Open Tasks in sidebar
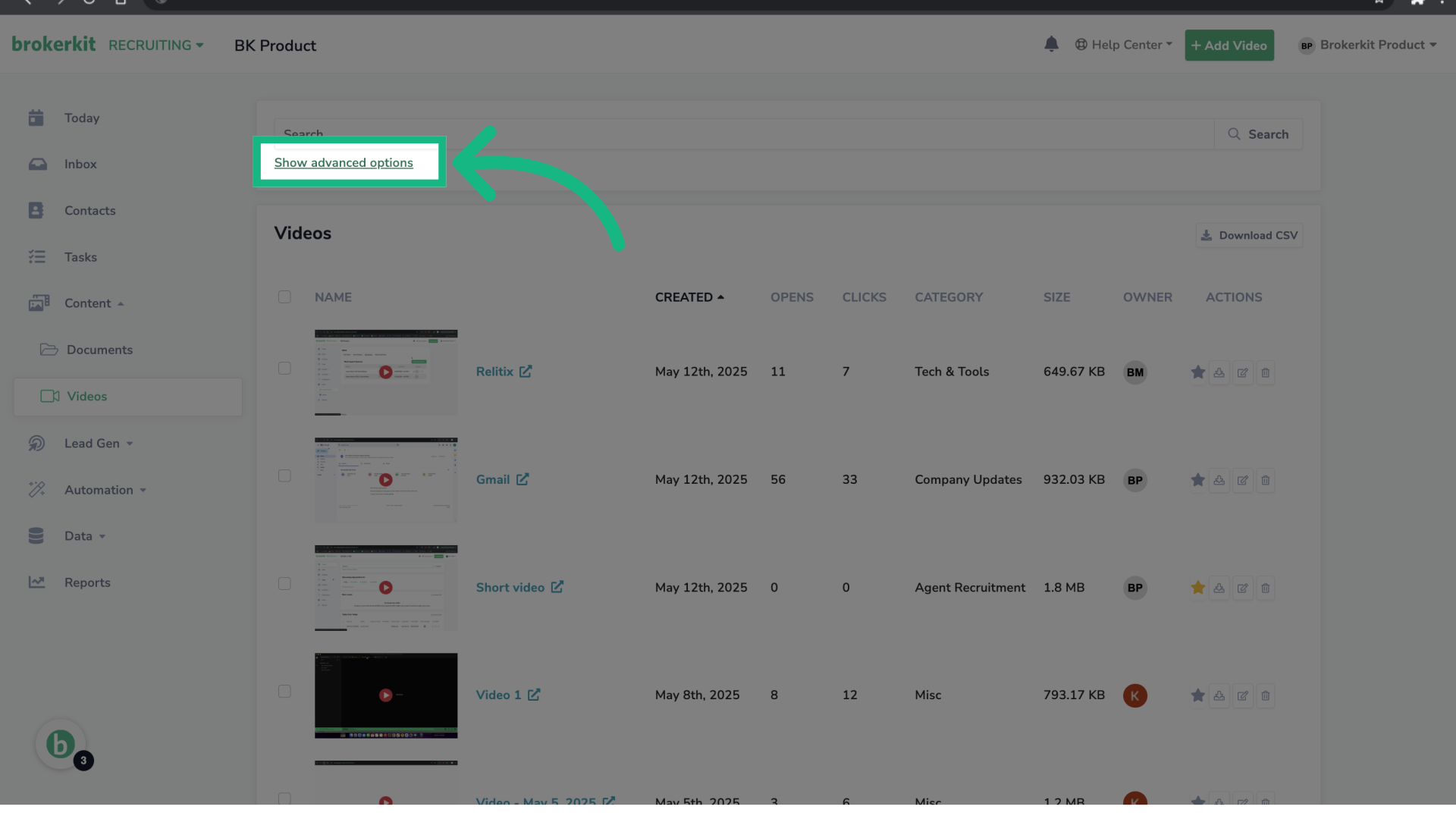This screenshot has height=819, width=1456. tap(80, 257)
